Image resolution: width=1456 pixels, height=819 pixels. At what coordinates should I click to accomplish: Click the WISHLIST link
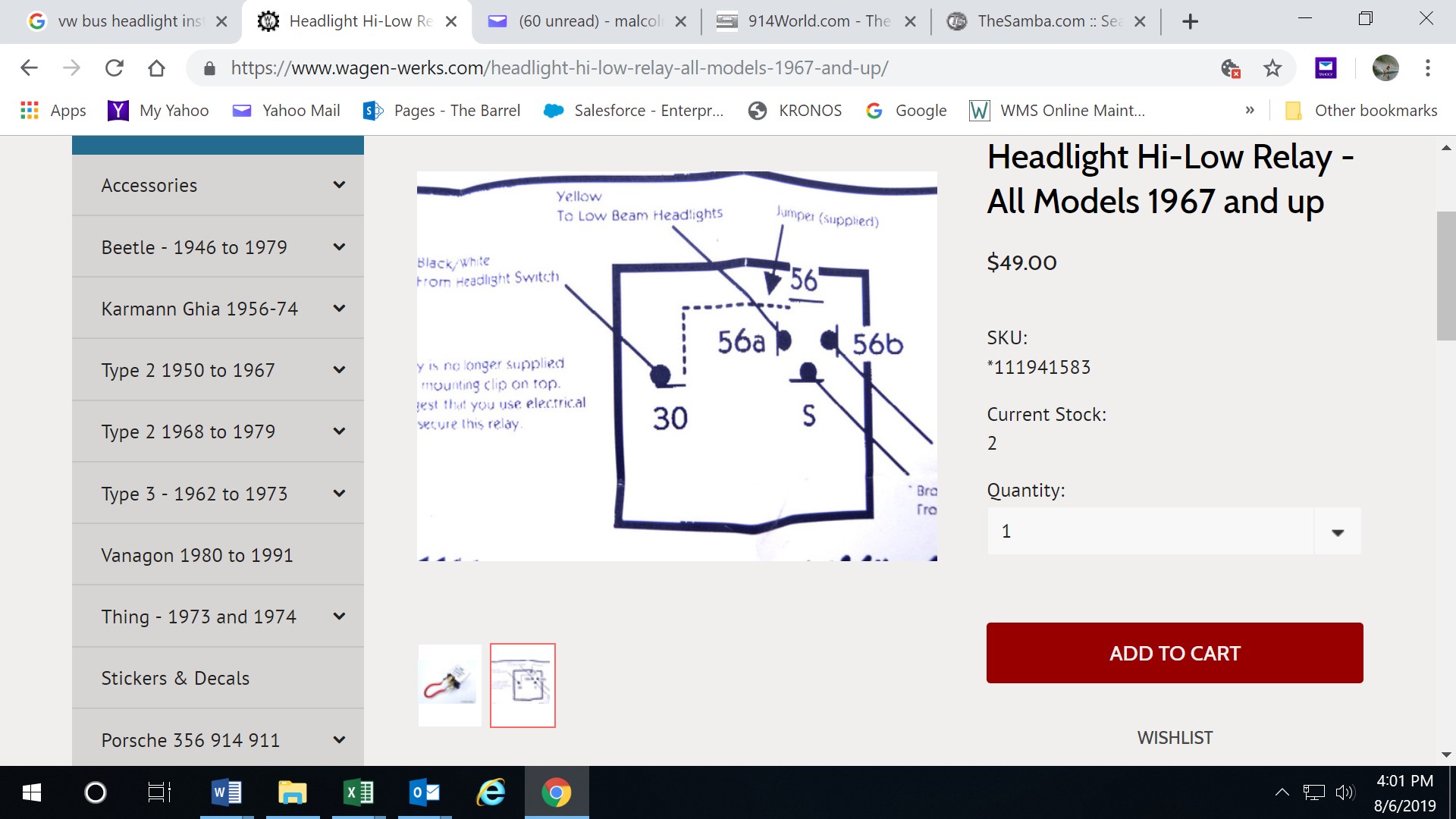pyautogui.click(x=1174, y=738)
